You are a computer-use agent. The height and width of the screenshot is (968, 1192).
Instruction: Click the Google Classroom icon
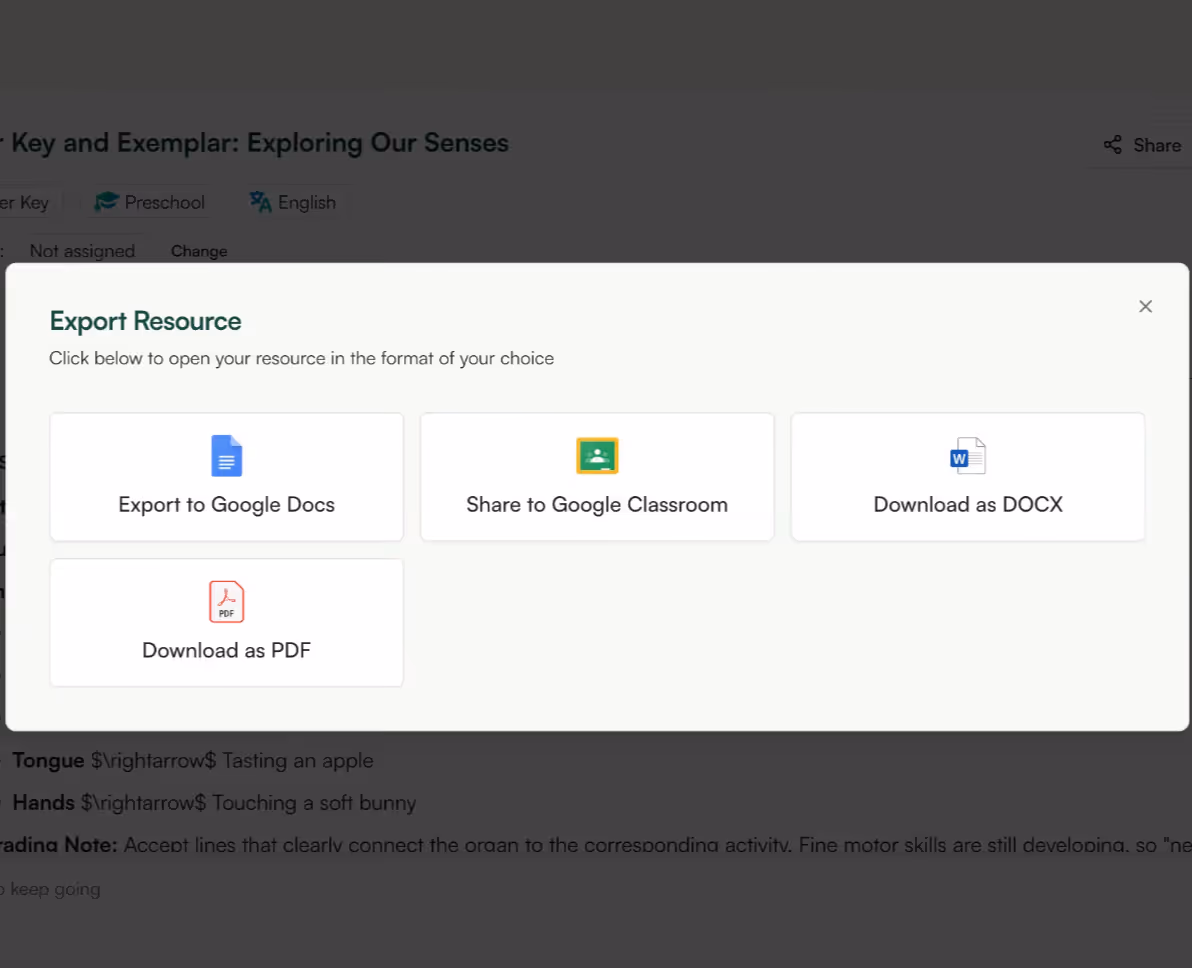597,455
